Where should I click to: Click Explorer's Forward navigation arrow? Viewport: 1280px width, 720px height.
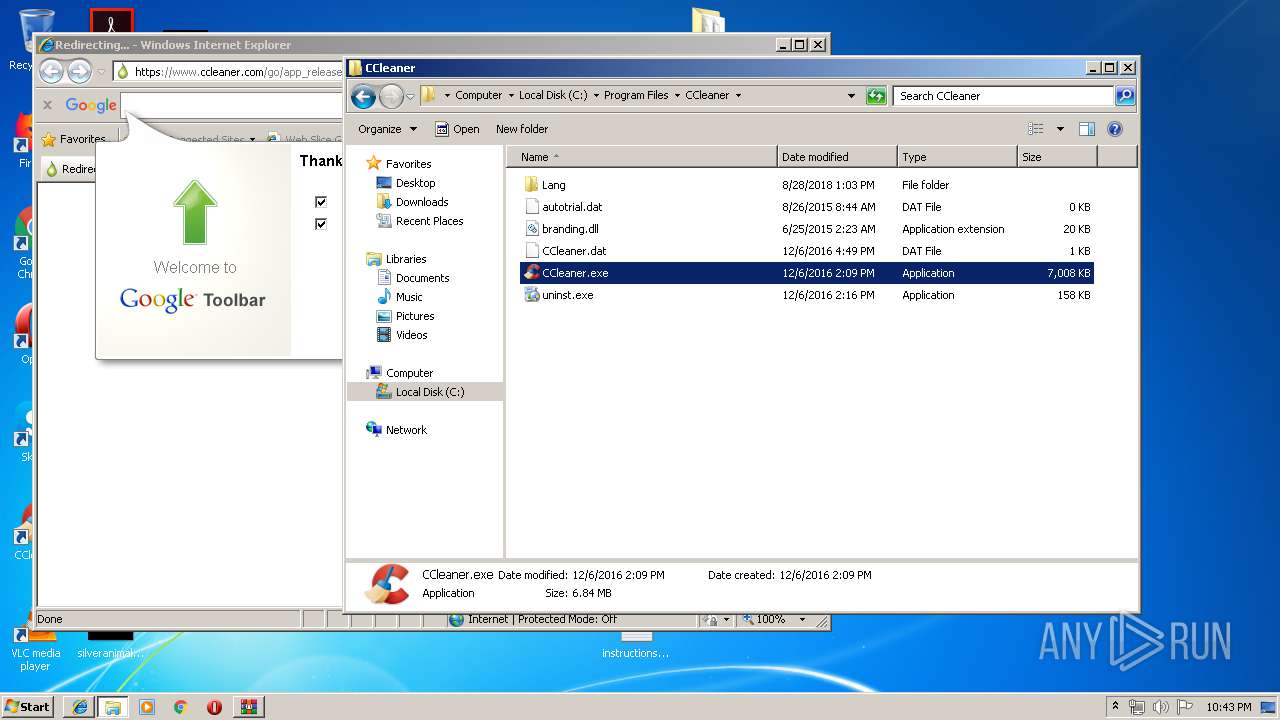391,96
